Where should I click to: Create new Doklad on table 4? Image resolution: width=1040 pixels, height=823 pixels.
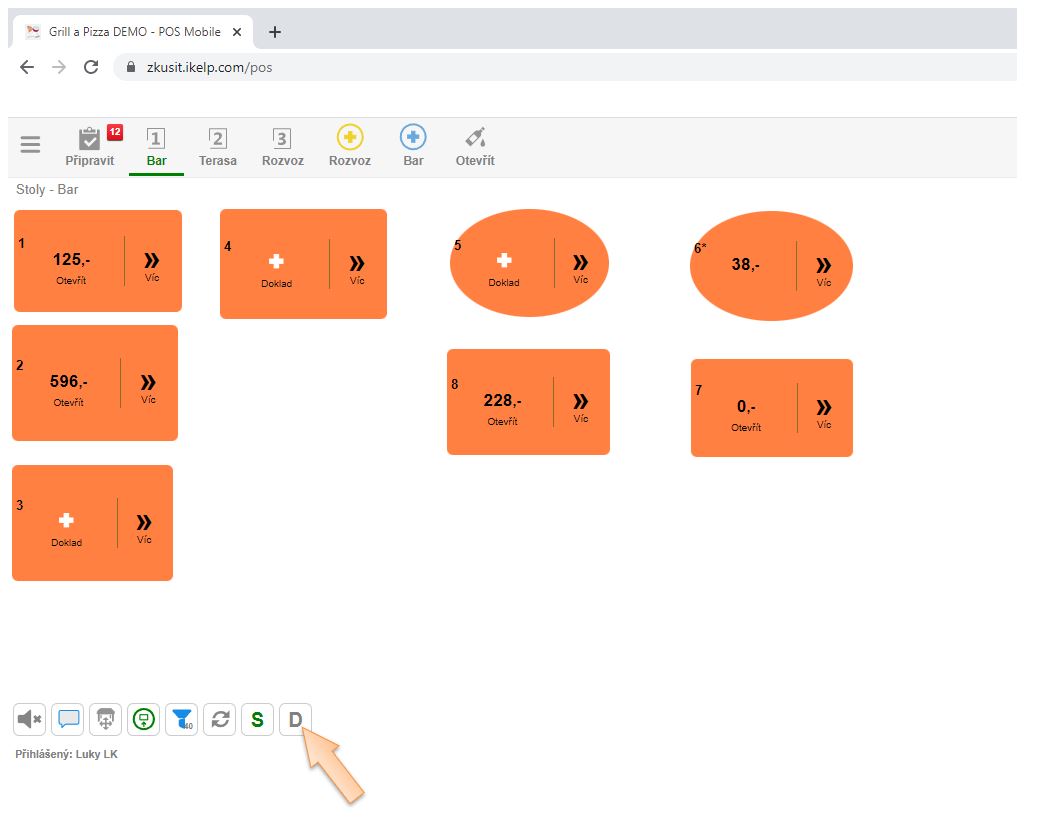276,266
